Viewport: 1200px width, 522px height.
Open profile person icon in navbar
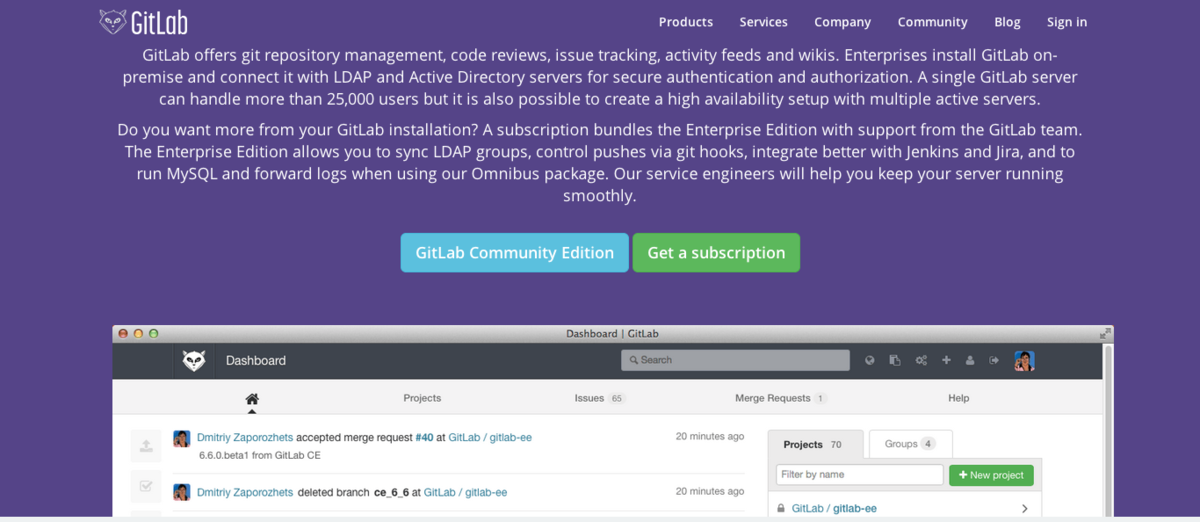(x=970, y=360)
